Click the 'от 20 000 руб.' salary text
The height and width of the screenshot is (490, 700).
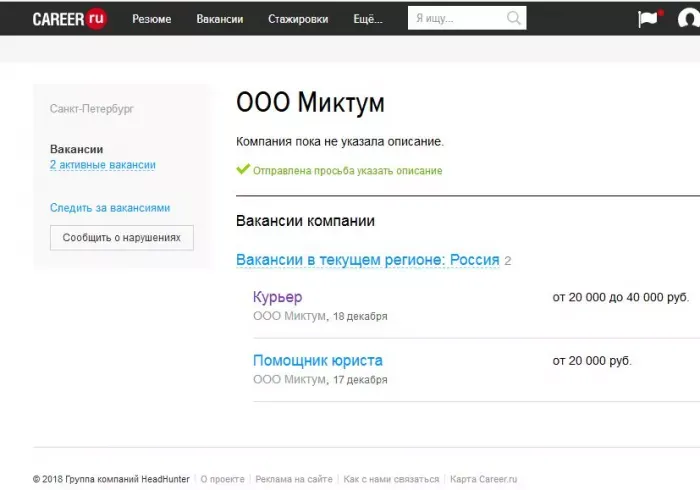592,361
